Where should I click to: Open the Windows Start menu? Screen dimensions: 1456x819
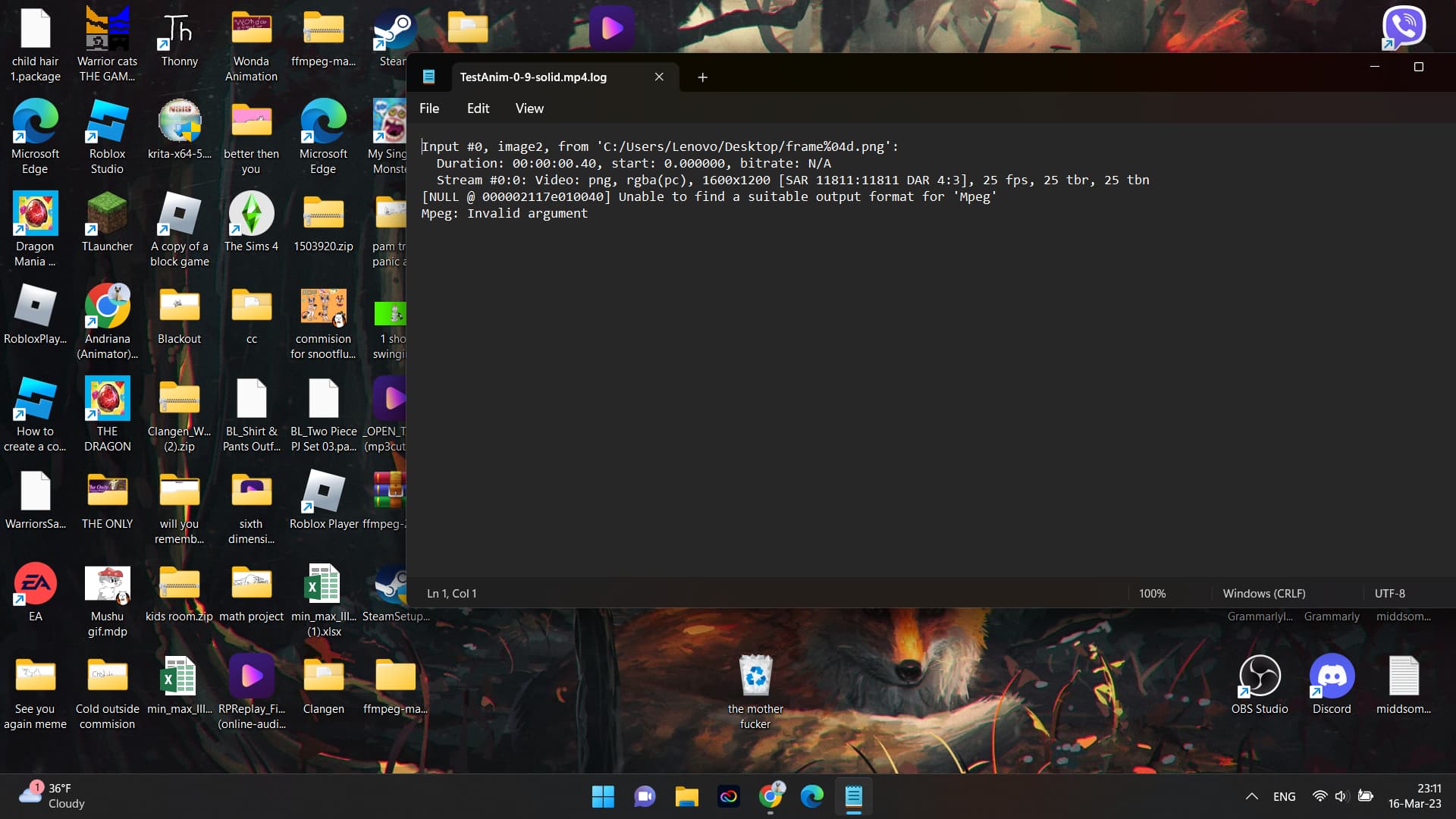pos(603,796)
